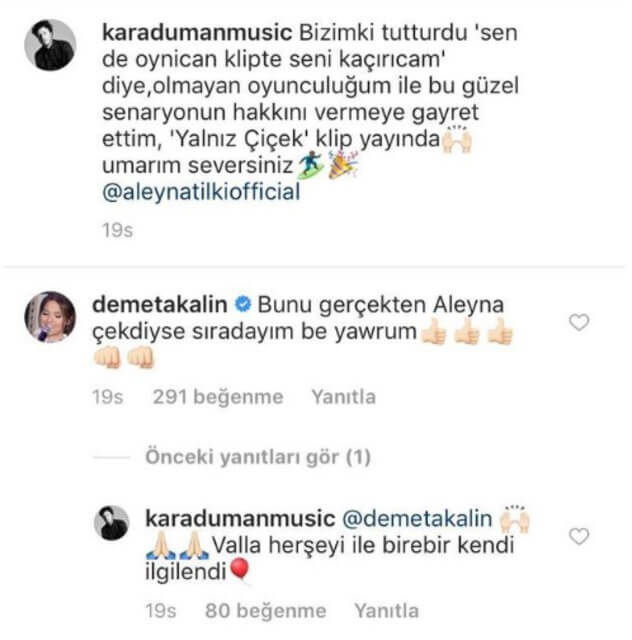Open the @aleynatilkiofficial mention

(x=201, y=192)
